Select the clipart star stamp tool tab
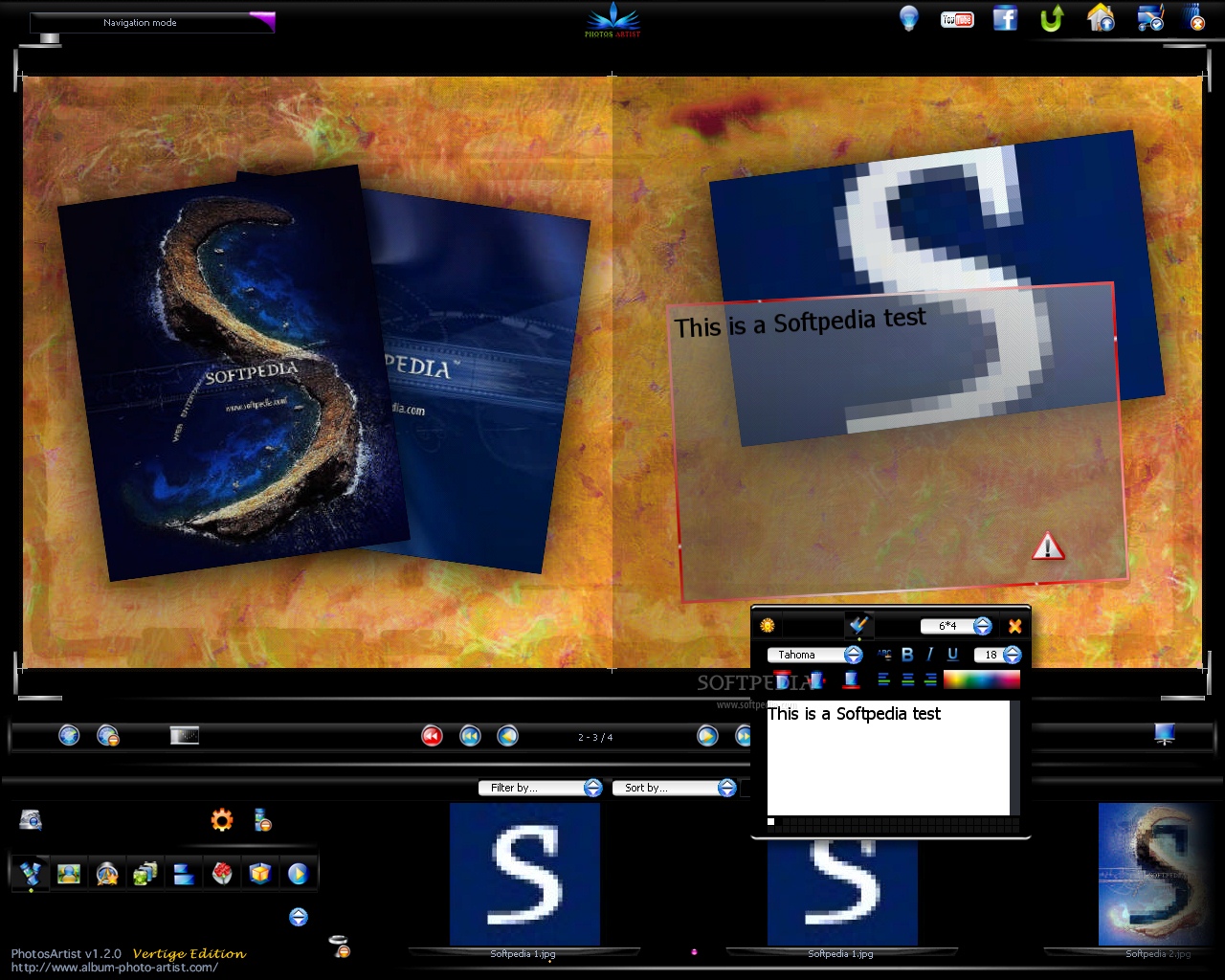1225x980 pixels. (107, 873)
